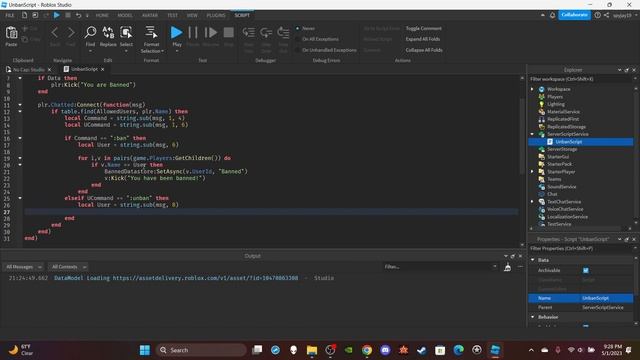Click the Filter workspace input field
The height and width of the screenshot is (360, 640).
[580, 79]
